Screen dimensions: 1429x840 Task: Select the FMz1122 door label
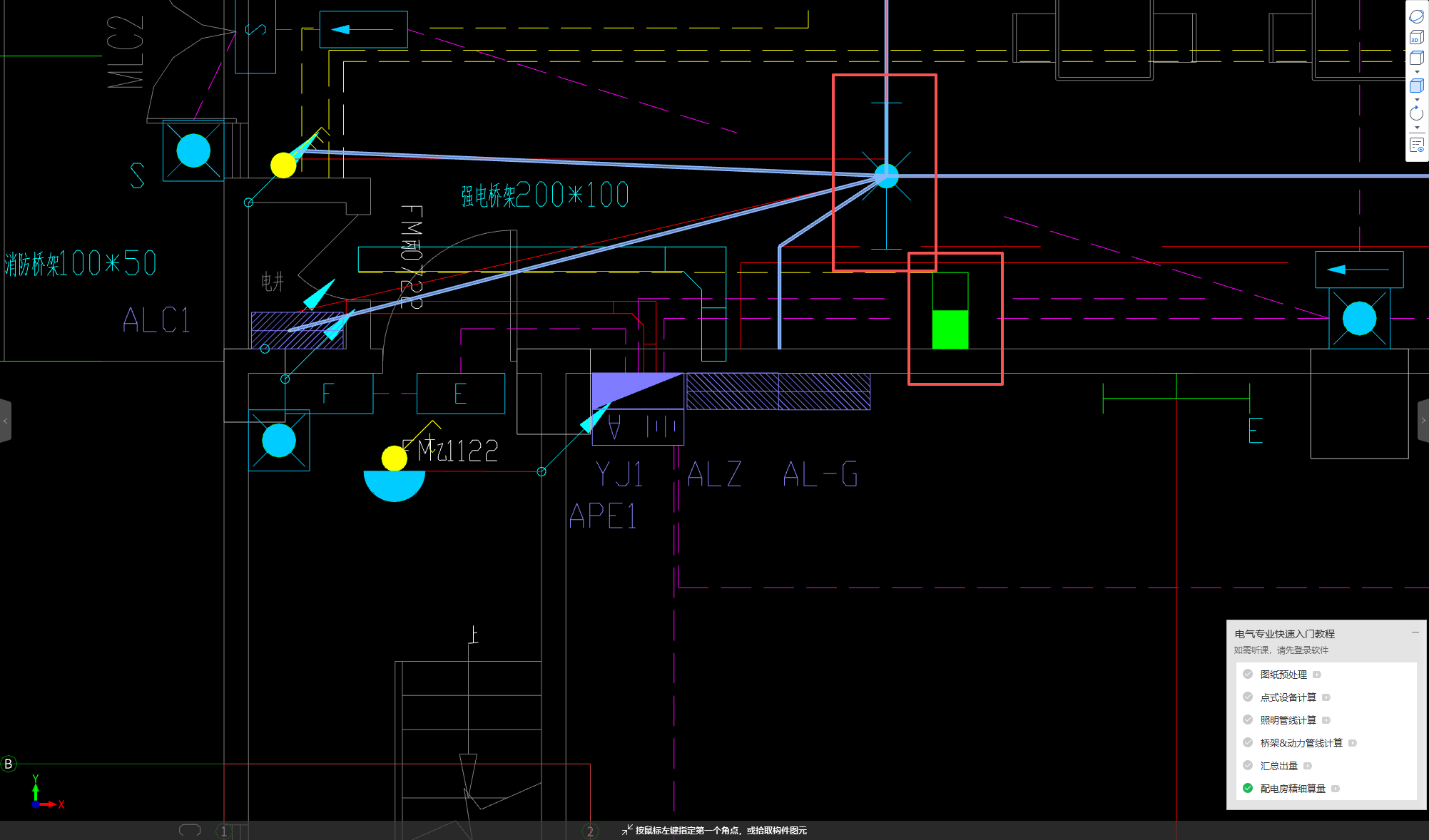451,451
